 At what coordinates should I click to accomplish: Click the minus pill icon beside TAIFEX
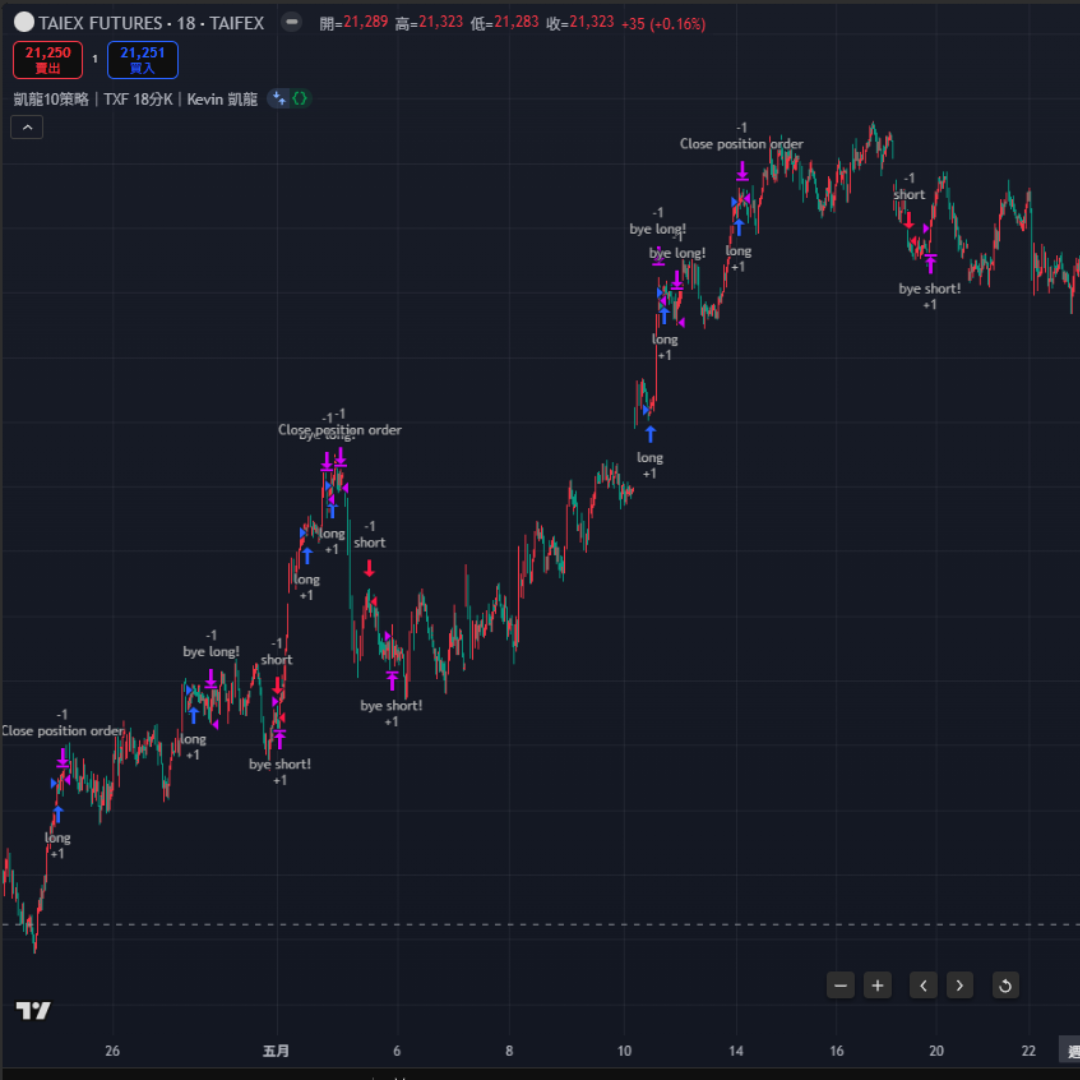pyautogui.click(x=291, y=22)
